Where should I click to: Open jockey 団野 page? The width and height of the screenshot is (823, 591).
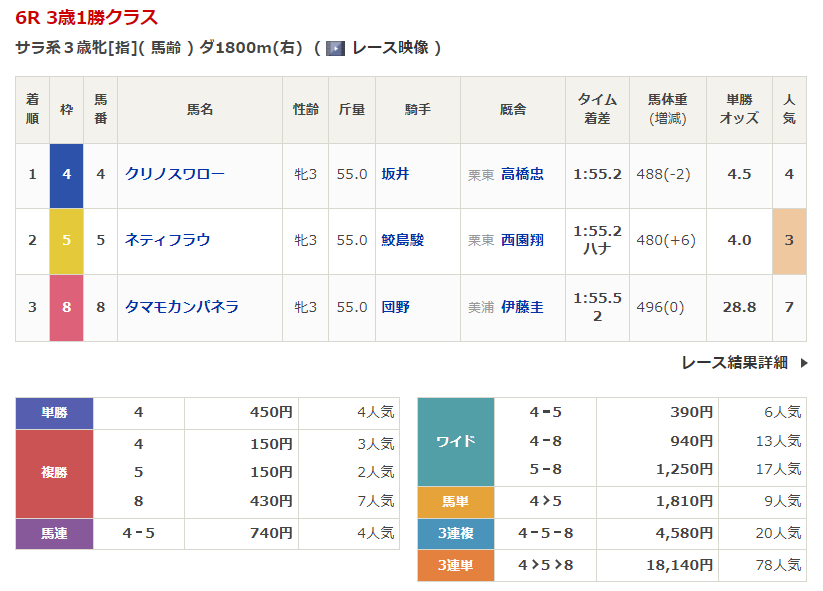[395, 307]
